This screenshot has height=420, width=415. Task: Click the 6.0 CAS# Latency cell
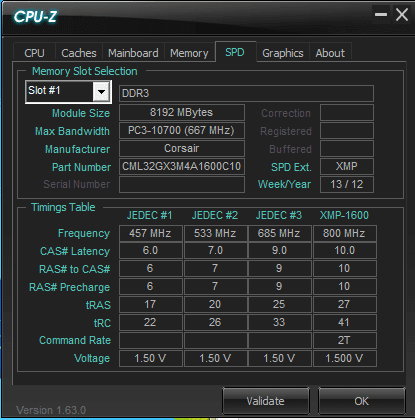click(151, 251)
